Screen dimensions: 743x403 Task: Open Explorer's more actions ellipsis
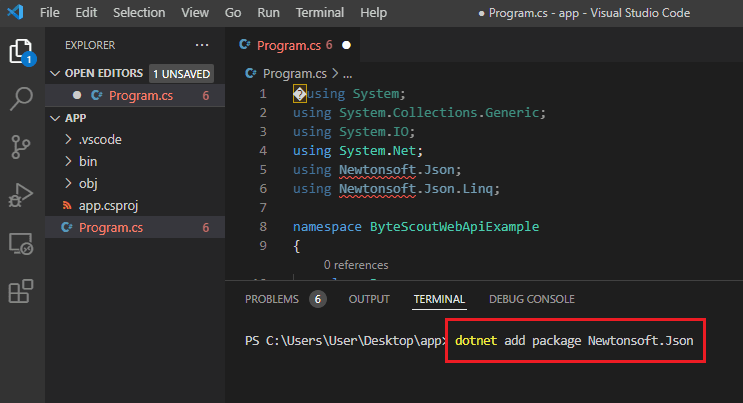[203, 45]
